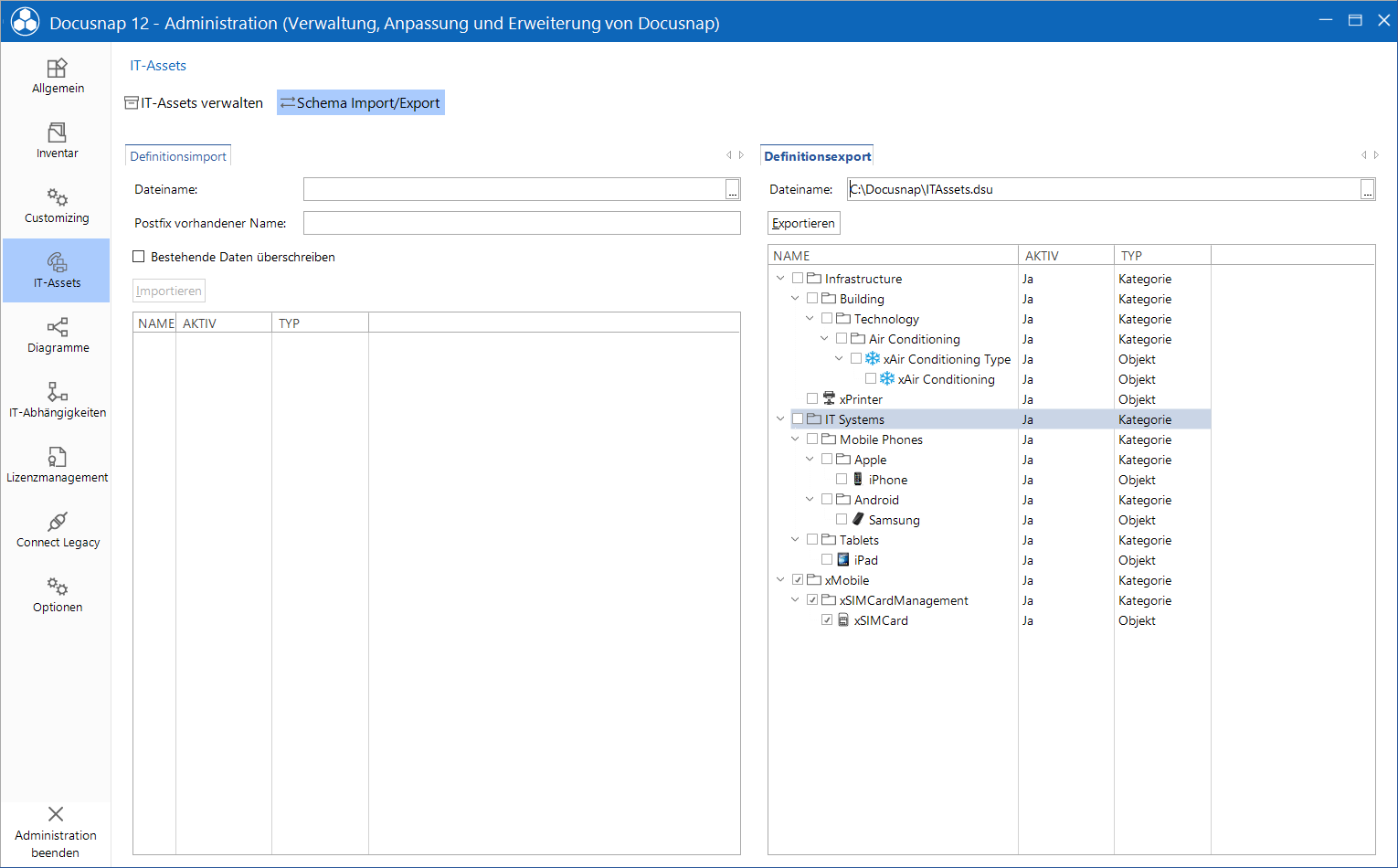Select the IT-Assets sidebar icon
This screenshot has width=1398, height=868.
[57, 262]
